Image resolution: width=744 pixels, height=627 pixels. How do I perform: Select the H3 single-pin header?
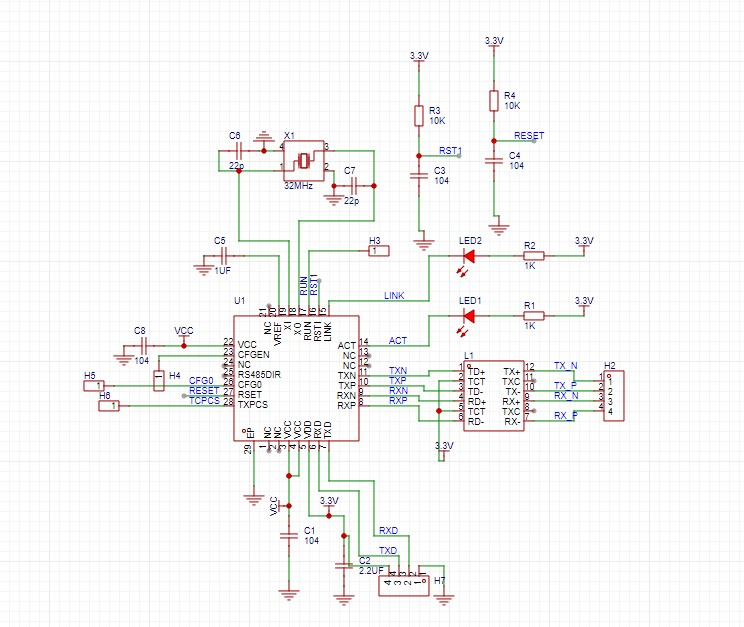click(x=379, y=251)
